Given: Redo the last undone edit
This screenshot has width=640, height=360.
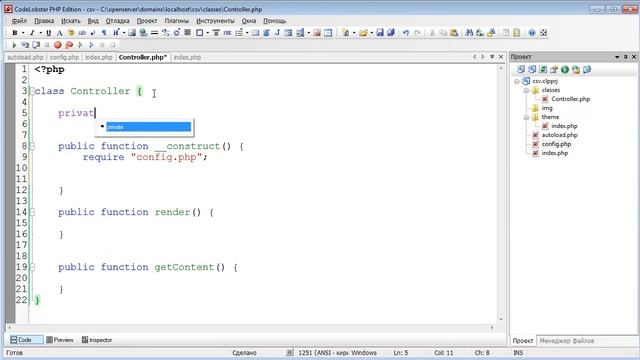Looking at the screenshot, I should tap(417, 33).
